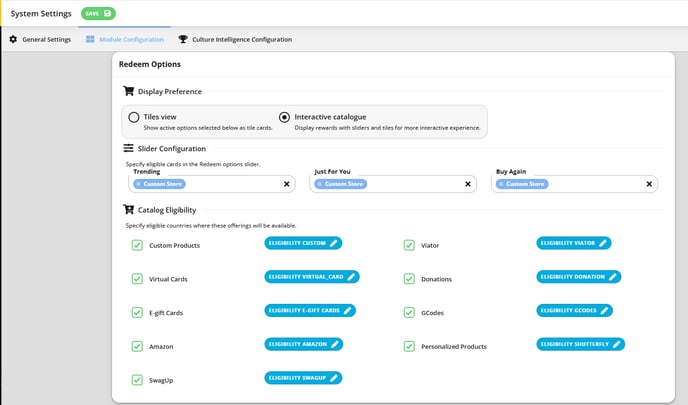Viewport: 688px width, 405px height.
Task: Click Eligibility Custom button
Action: (x=303, y=243)
